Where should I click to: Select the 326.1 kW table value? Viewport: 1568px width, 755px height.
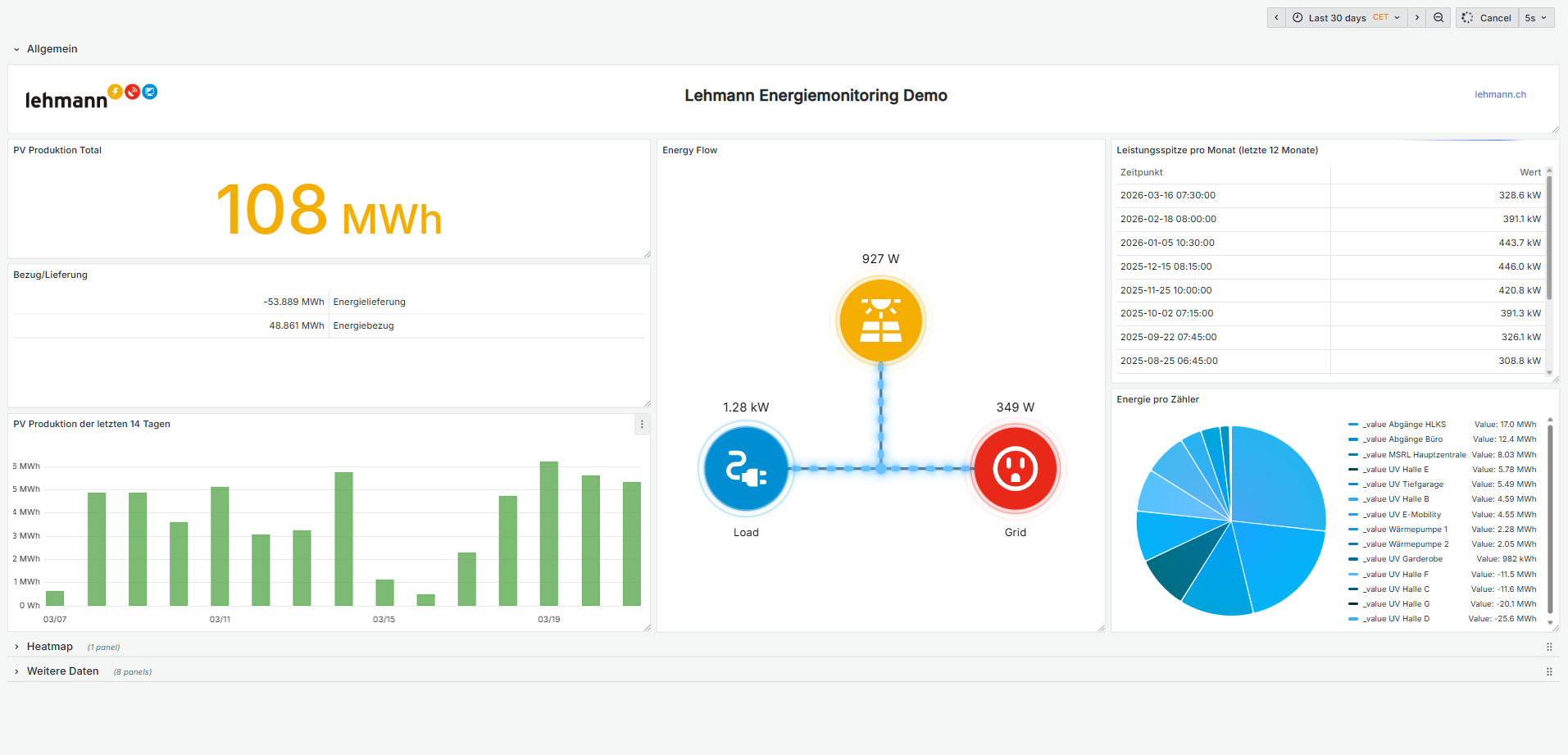1521,337
